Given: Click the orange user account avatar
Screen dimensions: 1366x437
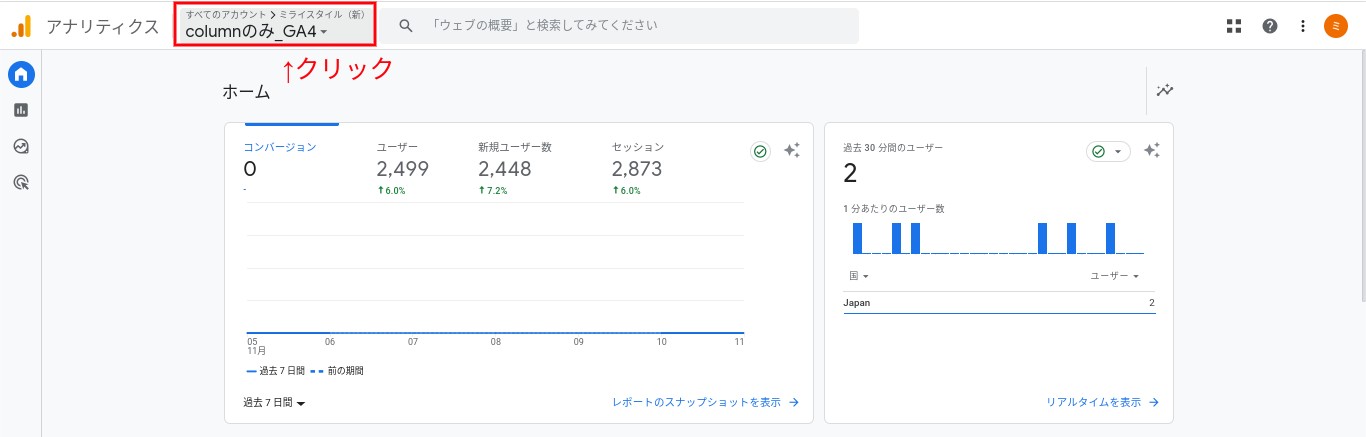Looking at the screenshot, I should click(x=1335, y=26).
